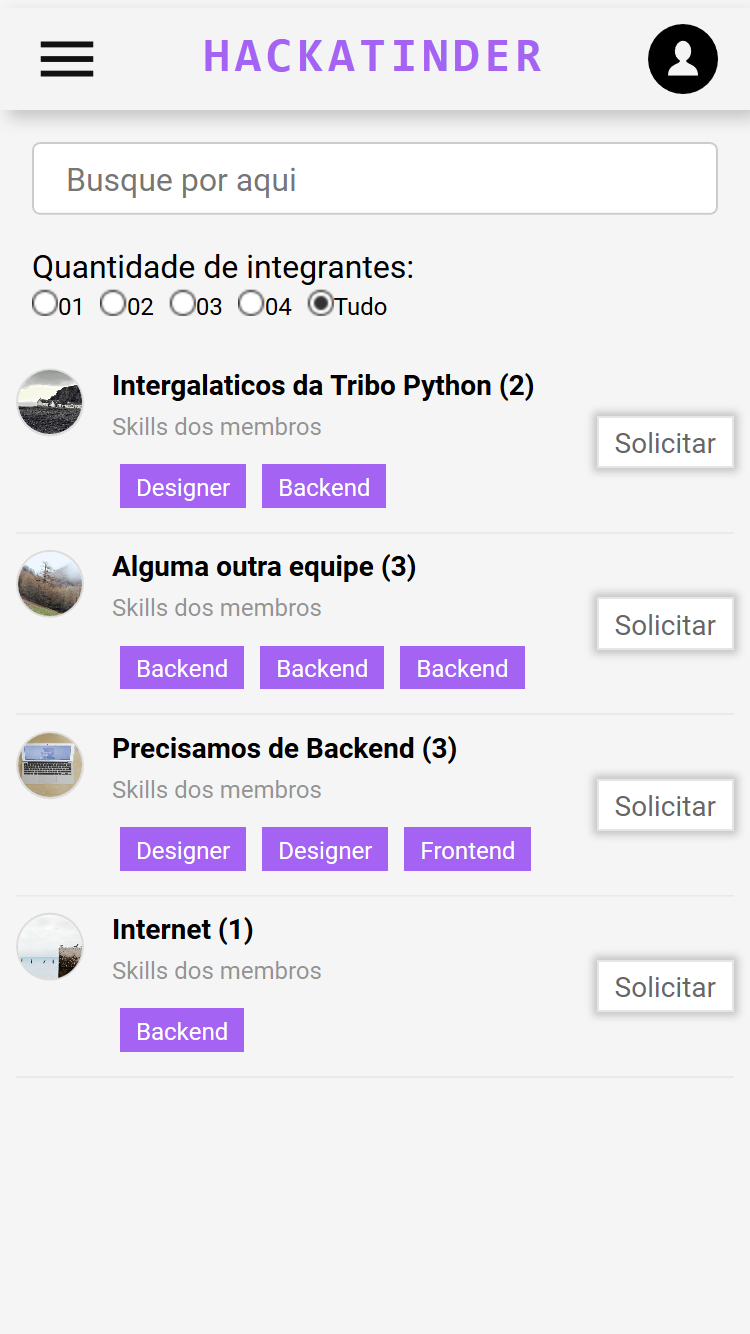Click the keyboard avatar for Precisamos de Backend
The image size is (750, 1334).
[49, 765]
